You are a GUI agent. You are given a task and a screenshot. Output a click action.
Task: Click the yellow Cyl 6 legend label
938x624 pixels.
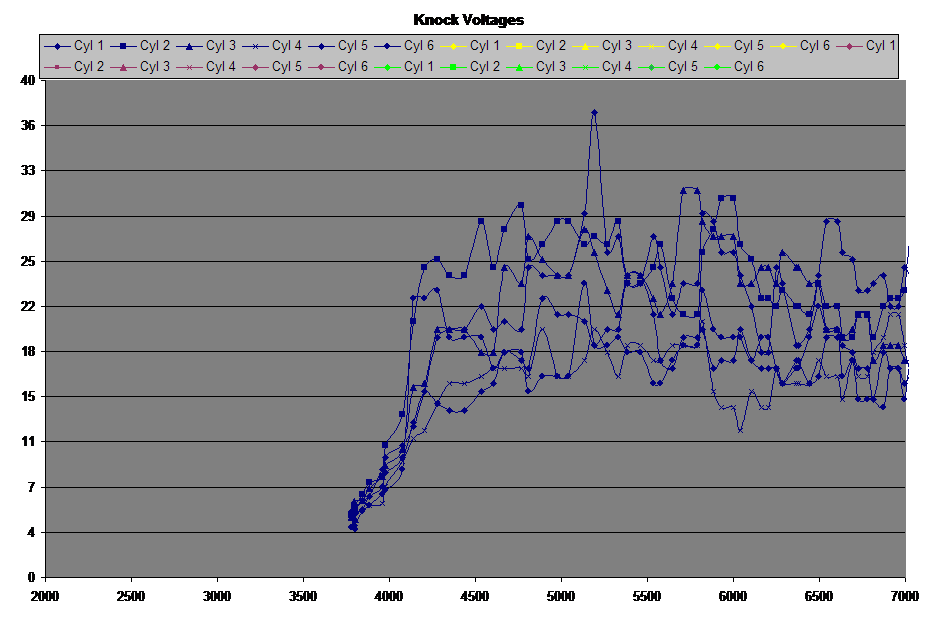tap(815, 46)
